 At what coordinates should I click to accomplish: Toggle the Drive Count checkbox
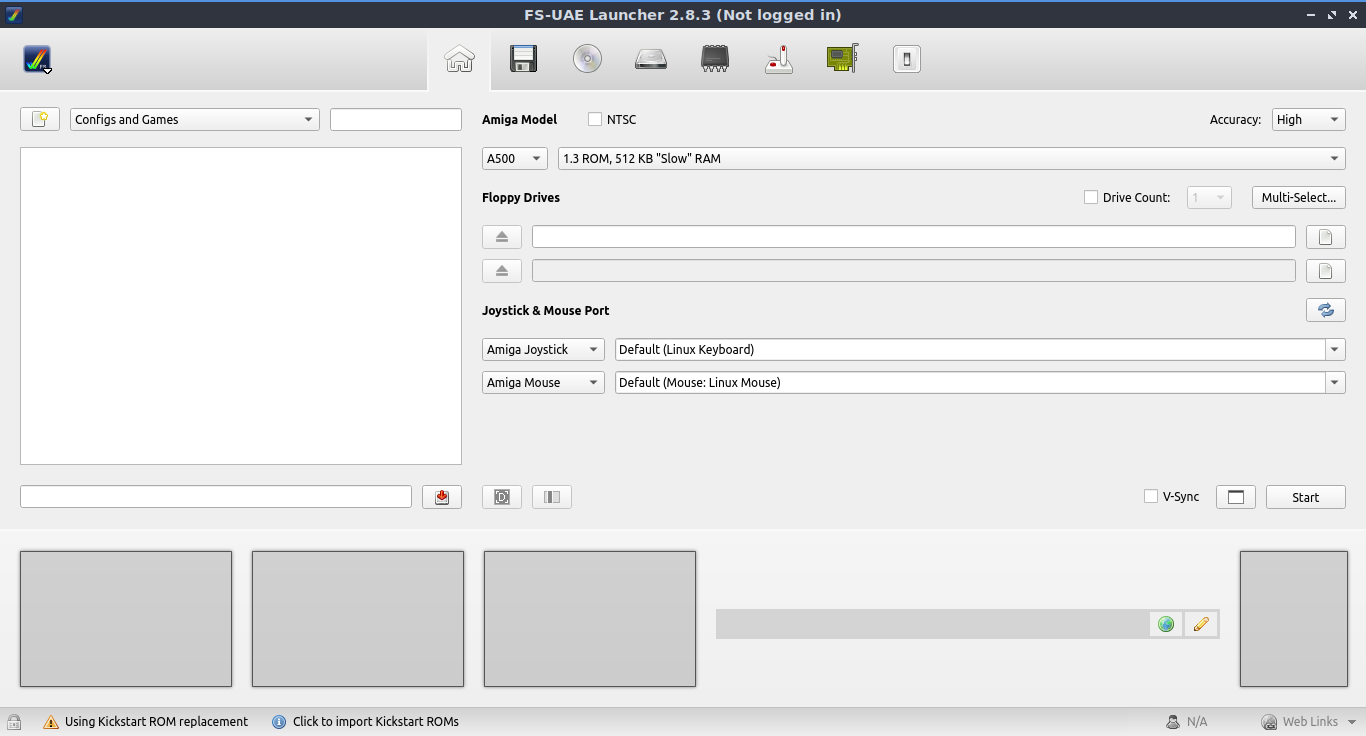point(1091,197)
